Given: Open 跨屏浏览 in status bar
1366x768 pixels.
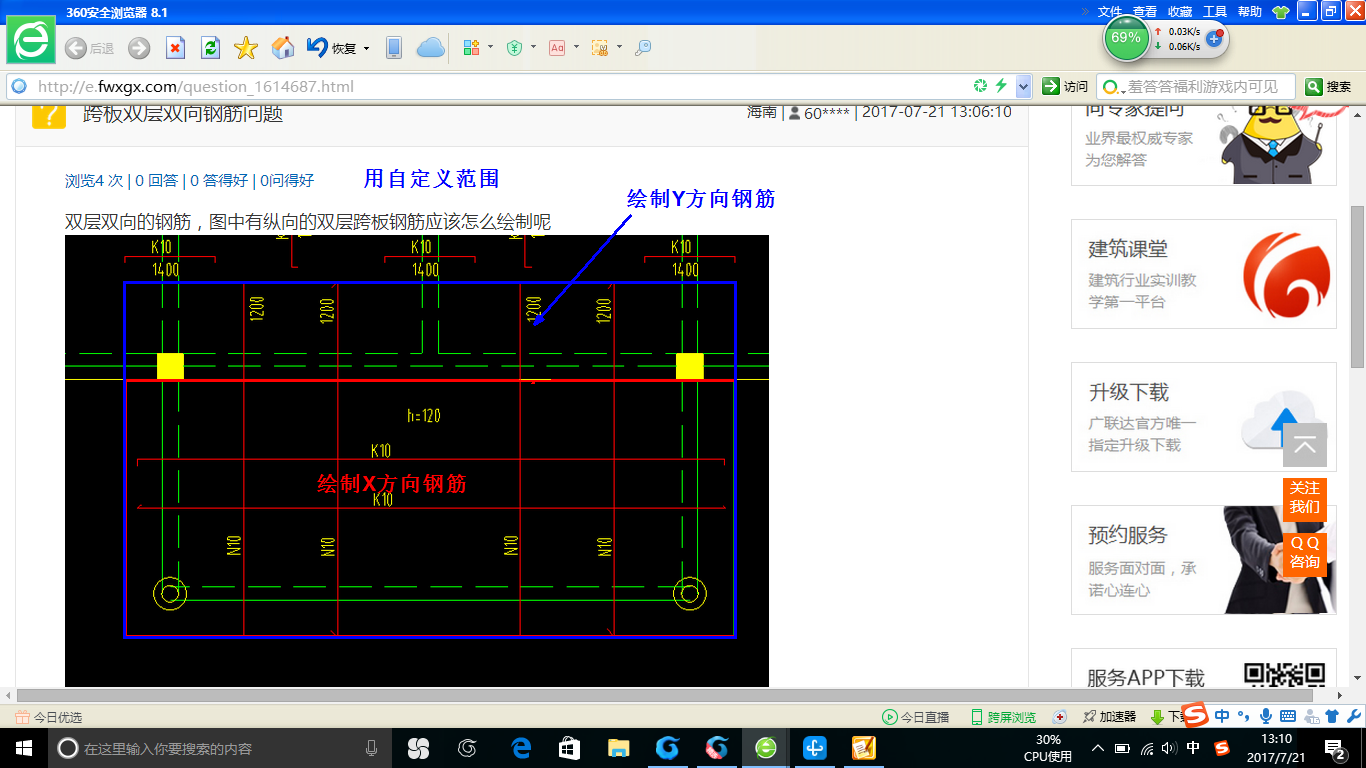Looking at the screenshot, I should coord(1003,717).
